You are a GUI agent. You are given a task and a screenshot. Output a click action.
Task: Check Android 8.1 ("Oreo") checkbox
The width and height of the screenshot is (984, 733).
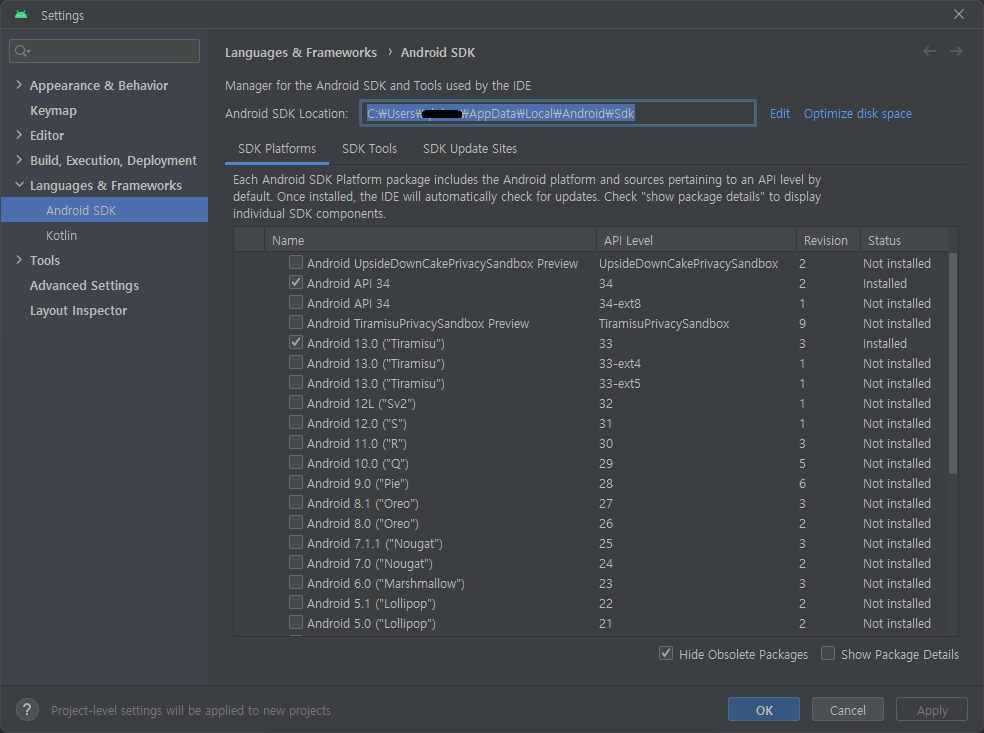click(x=296, y=503)
